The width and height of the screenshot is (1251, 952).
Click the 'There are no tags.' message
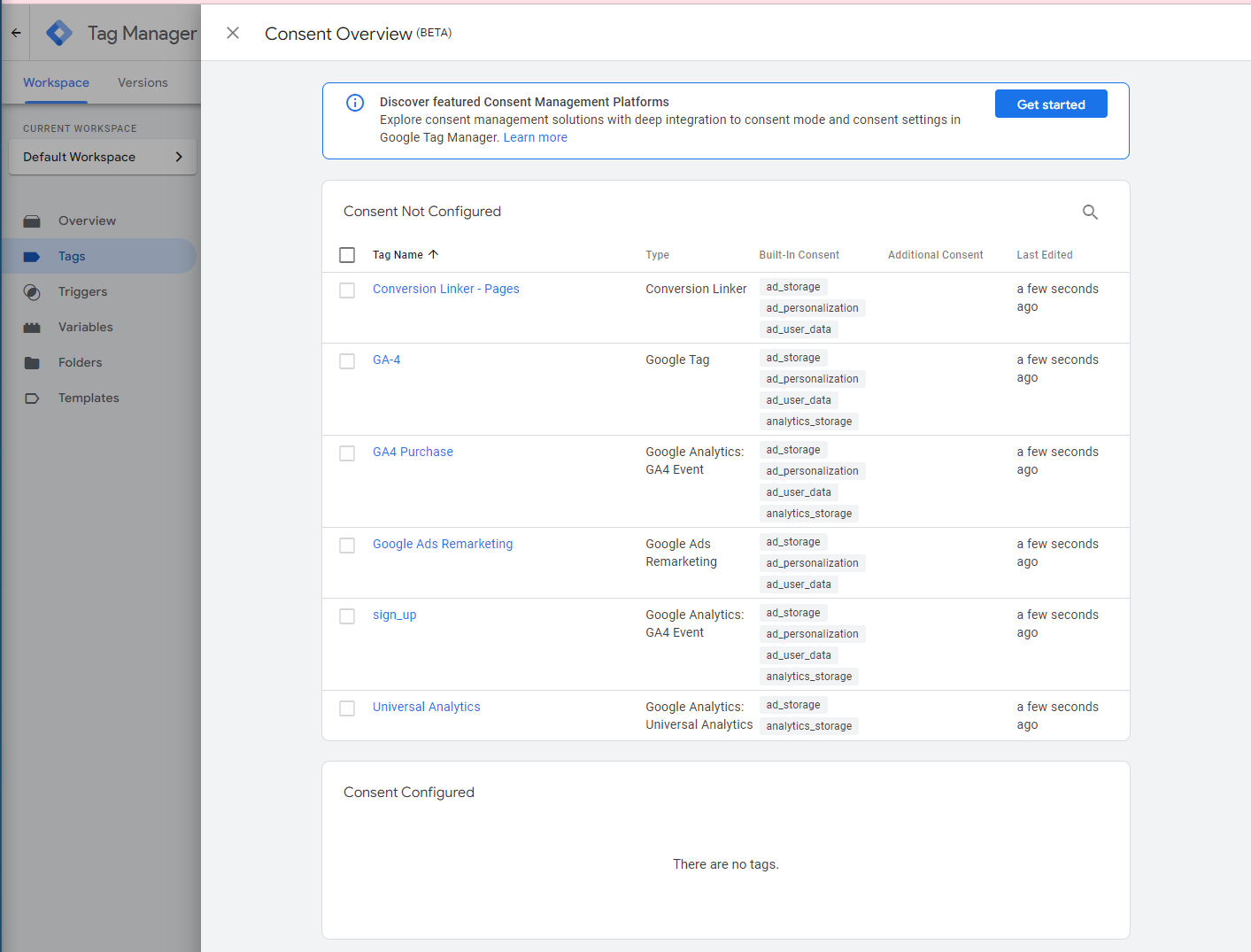726,864
